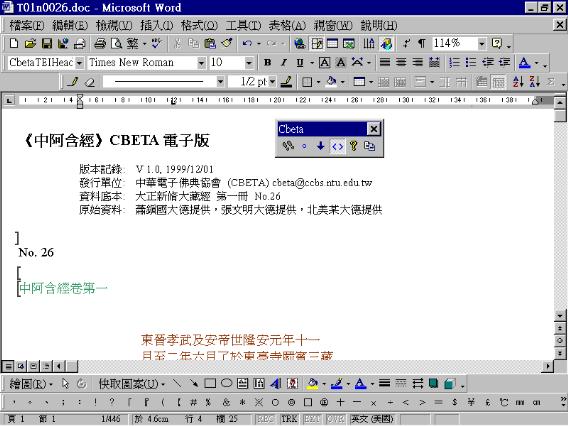Open Tables and Borders toolbar icon
This screenshot has width=568, height=426.
(317, 44)
